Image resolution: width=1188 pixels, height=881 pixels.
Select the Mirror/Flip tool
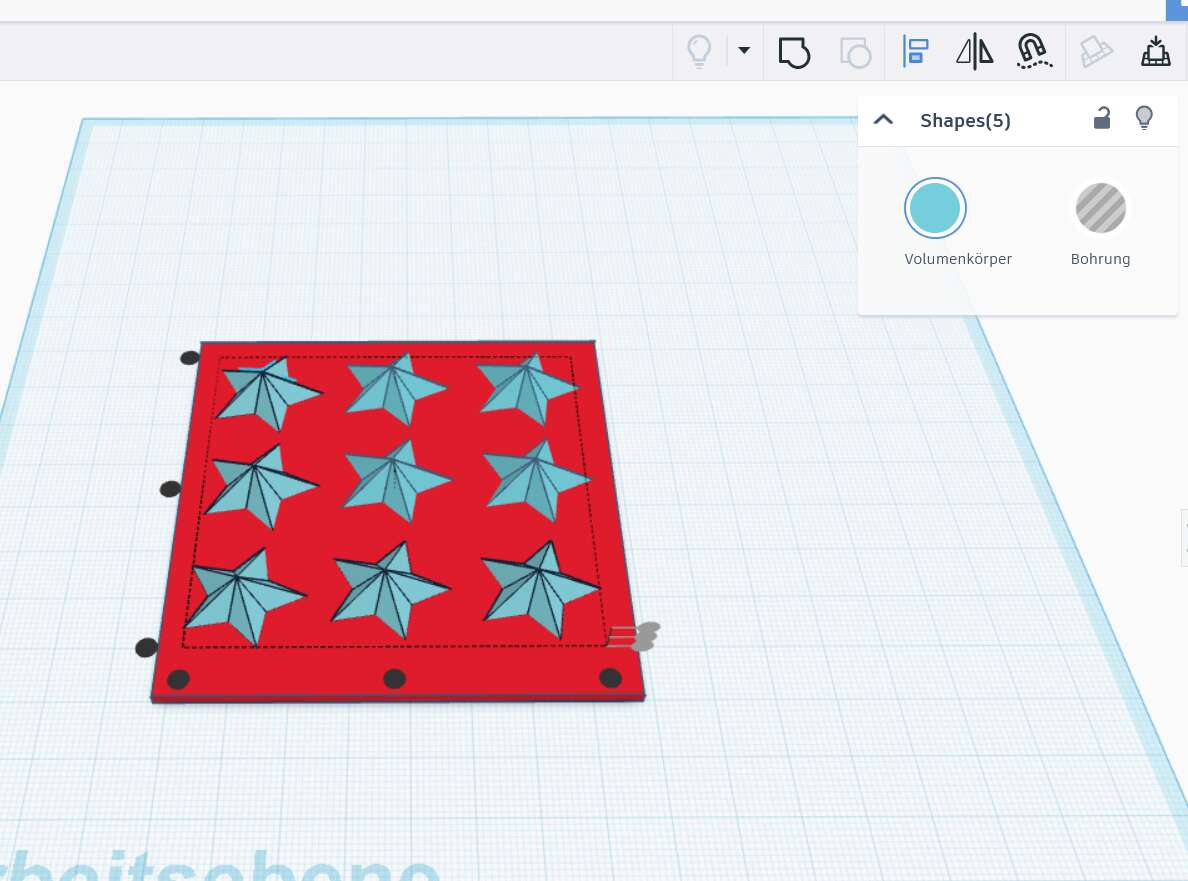pos(973,51)
